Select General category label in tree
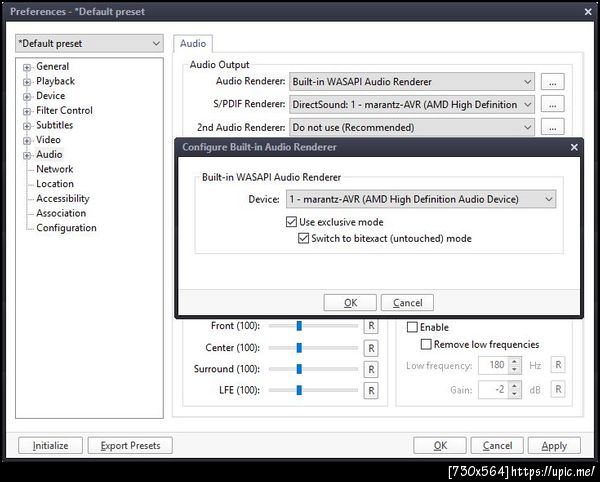The width and height of the screenshot is (600, 482). tap(52, 66)
